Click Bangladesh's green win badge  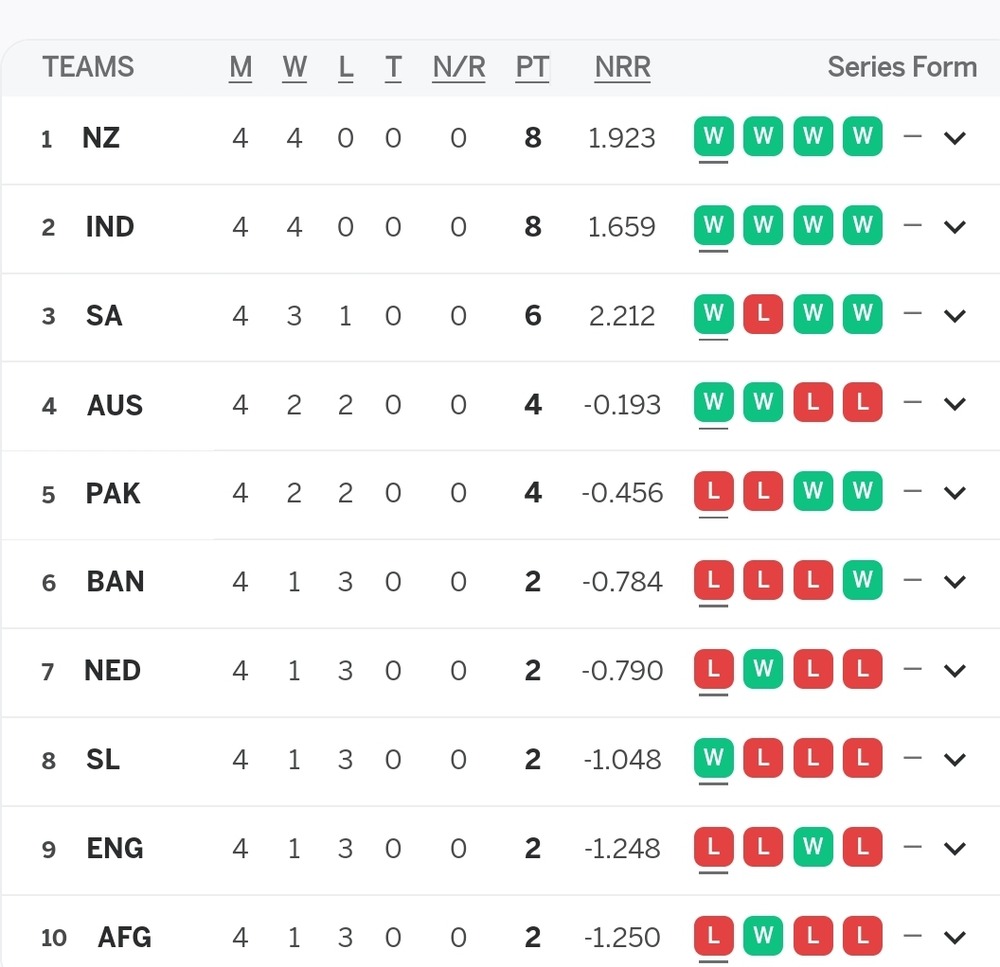[x=862, y=580]
